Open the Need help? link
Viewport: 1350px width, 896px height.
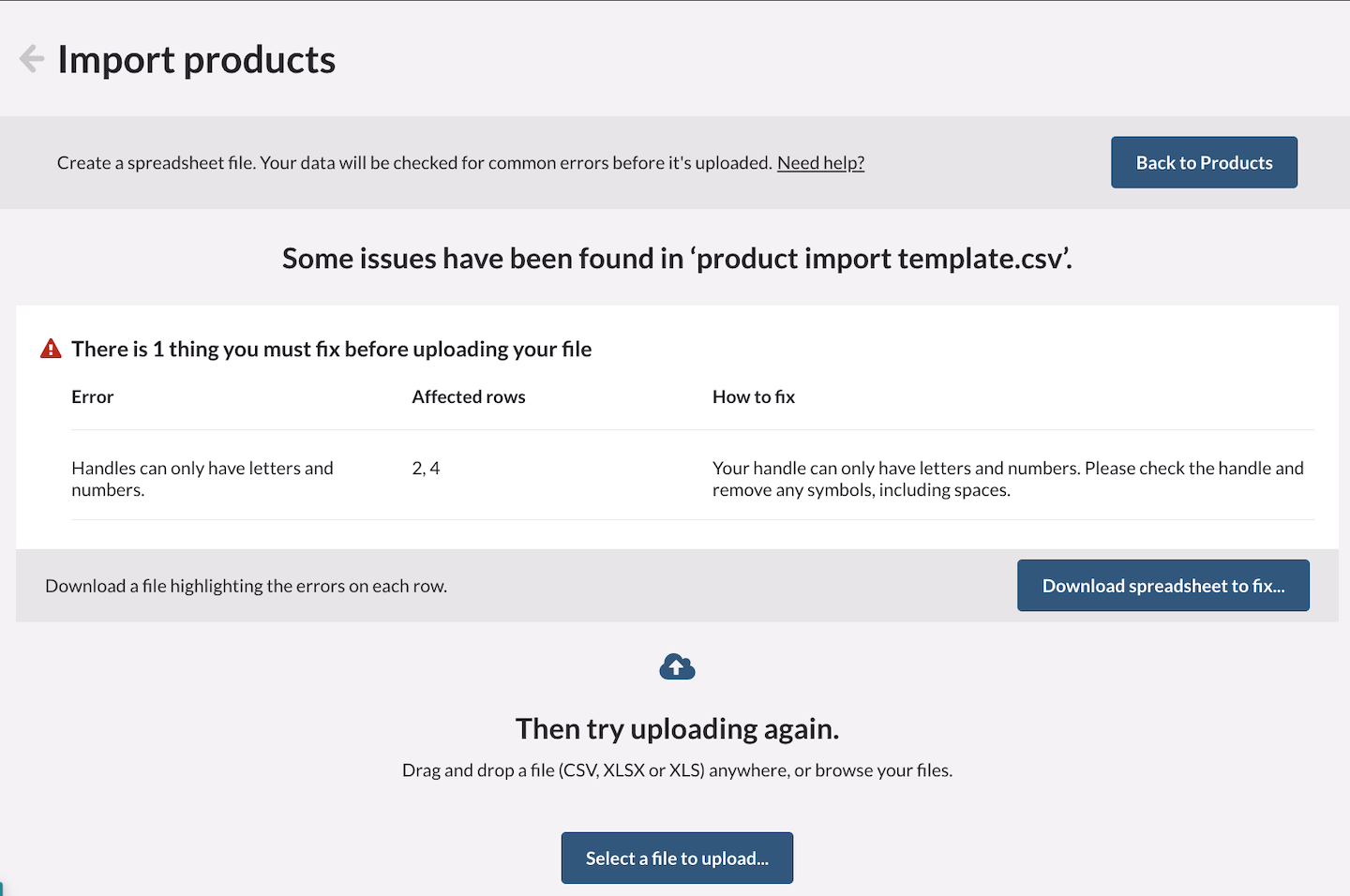point(820,162)
